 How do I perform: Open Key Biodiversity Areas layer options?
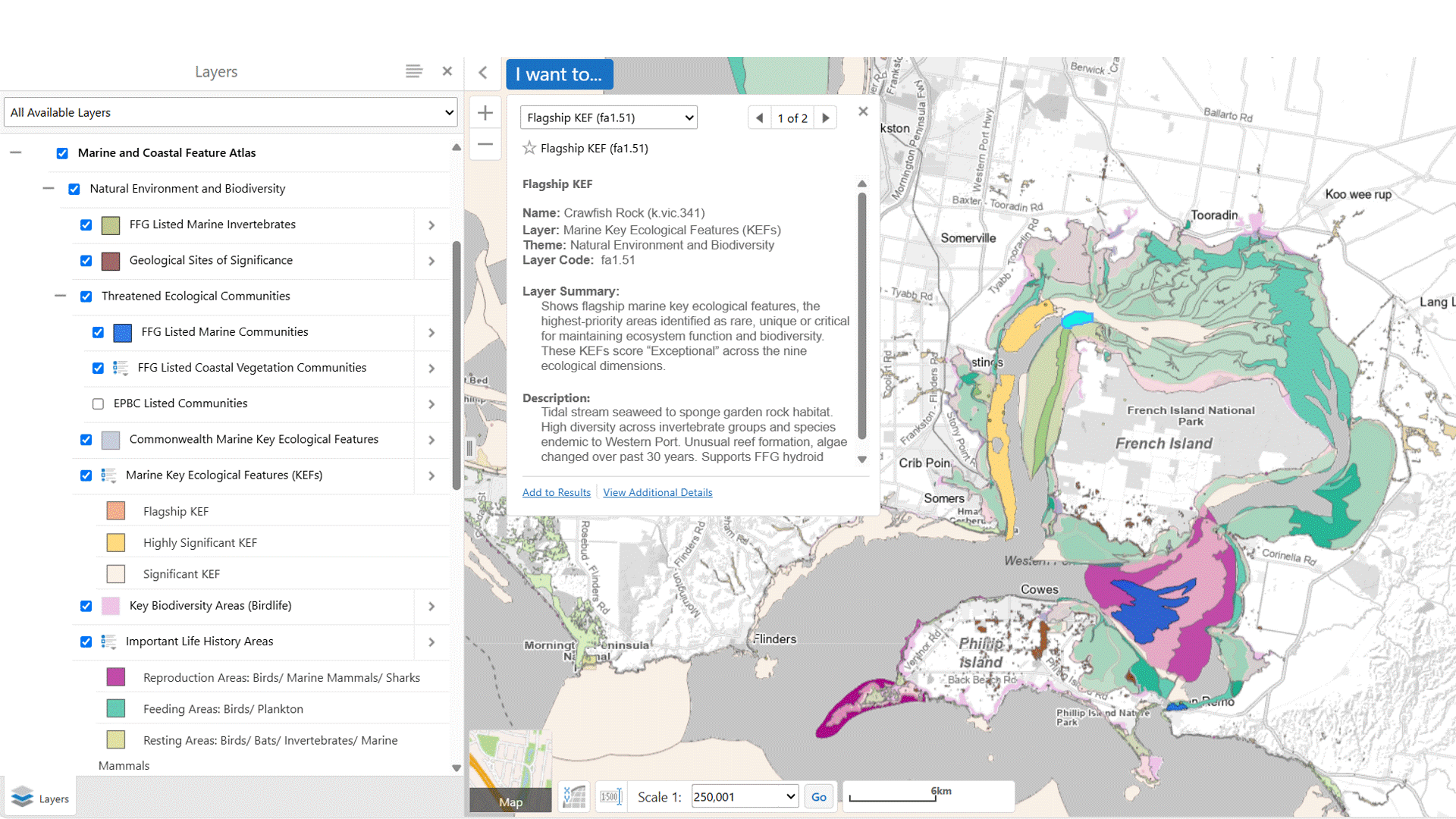coord(431,606)
